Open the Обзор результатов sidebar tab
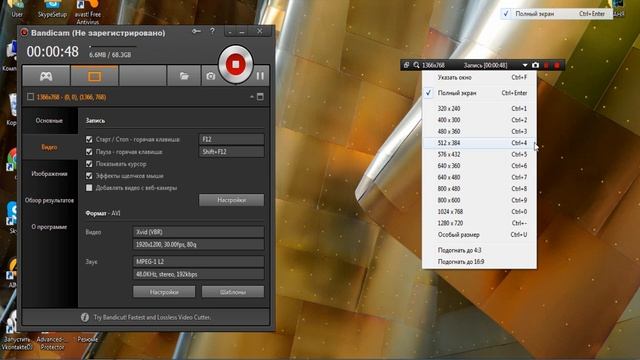 point(49,200)
